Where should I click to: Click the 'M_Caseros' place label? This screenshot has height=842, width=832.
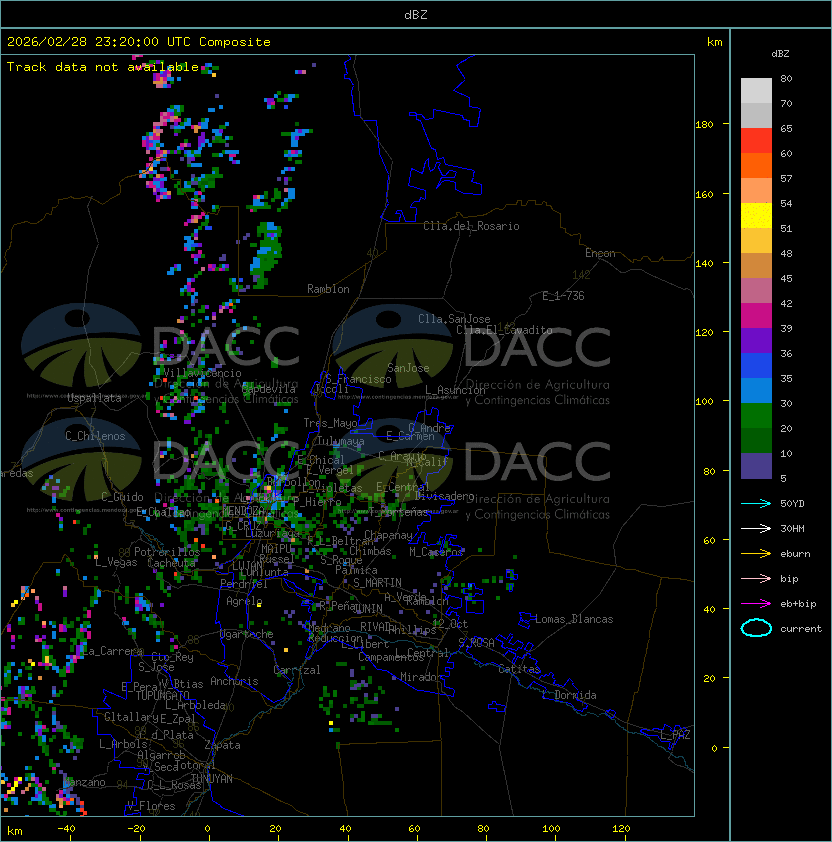(436, 551)
